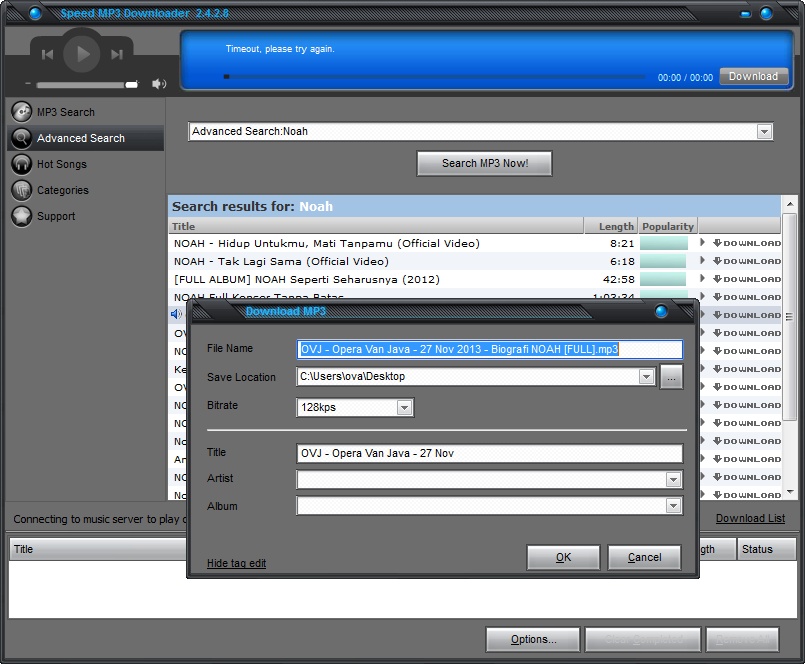
Task: Minimize Speed MP3 Downloader window
Action: coord(745,14)
